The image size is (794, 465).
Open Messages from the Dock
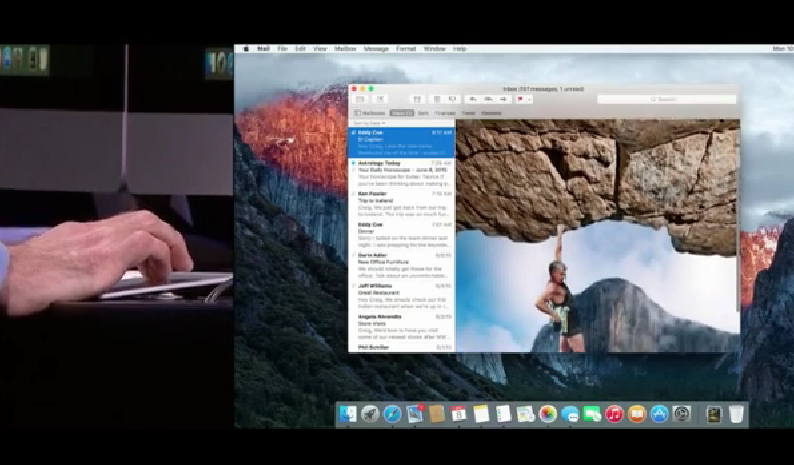pos(570,414)
